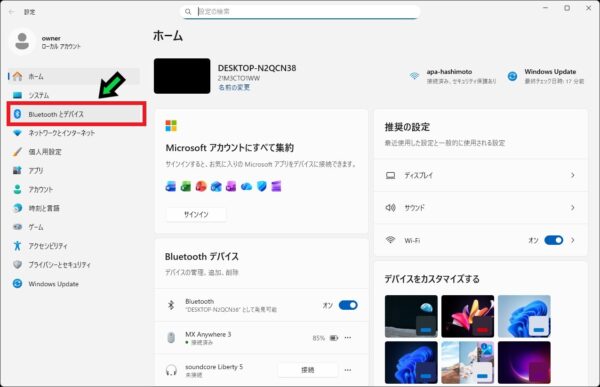Click the Wi-Fi row signal icon
The height and width of the screenshot is (387, 600).
point(390,240)
